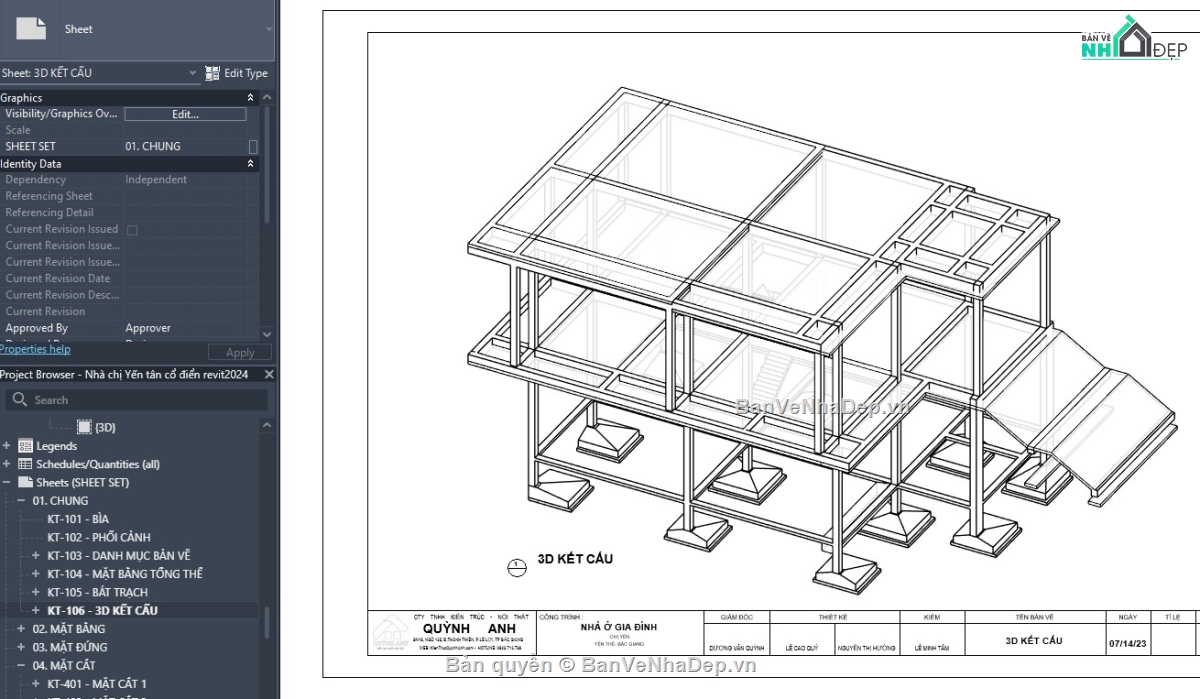Click the Apply button in Properties
This screenshot has height=699, width=1200.
click(240, 353)
